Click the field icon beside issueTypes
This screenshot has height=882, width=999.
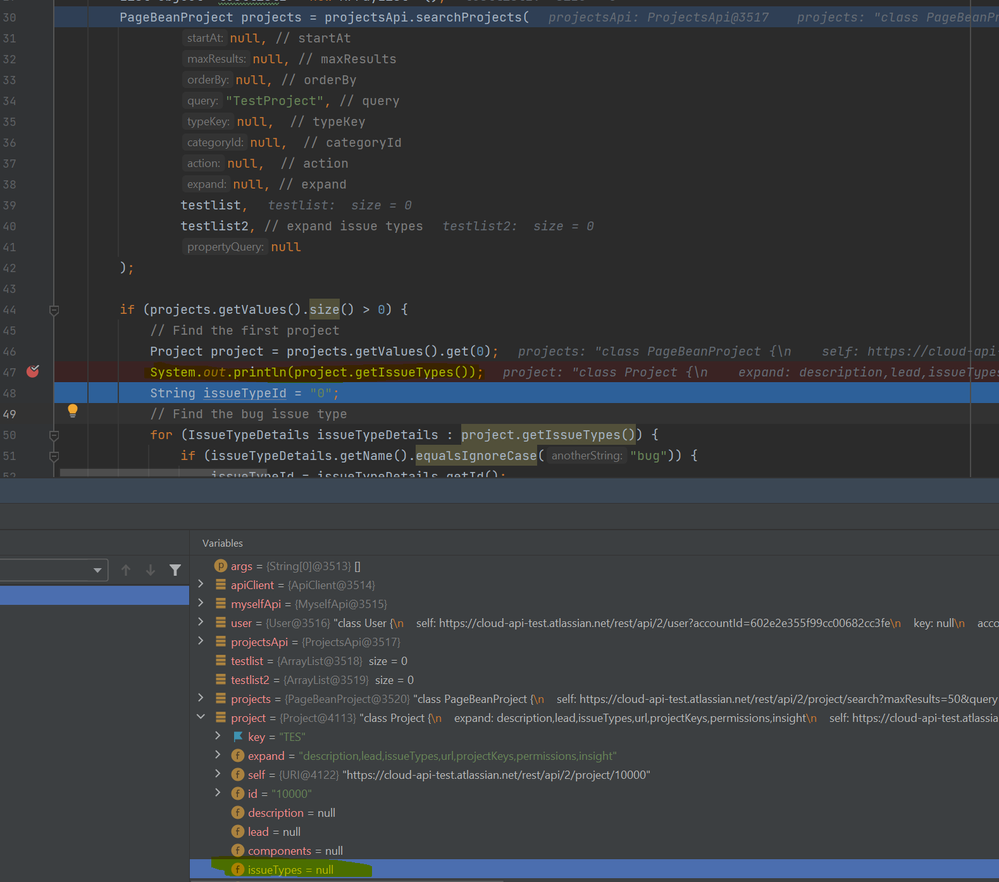pyautogui.click(x=238, y=869)
